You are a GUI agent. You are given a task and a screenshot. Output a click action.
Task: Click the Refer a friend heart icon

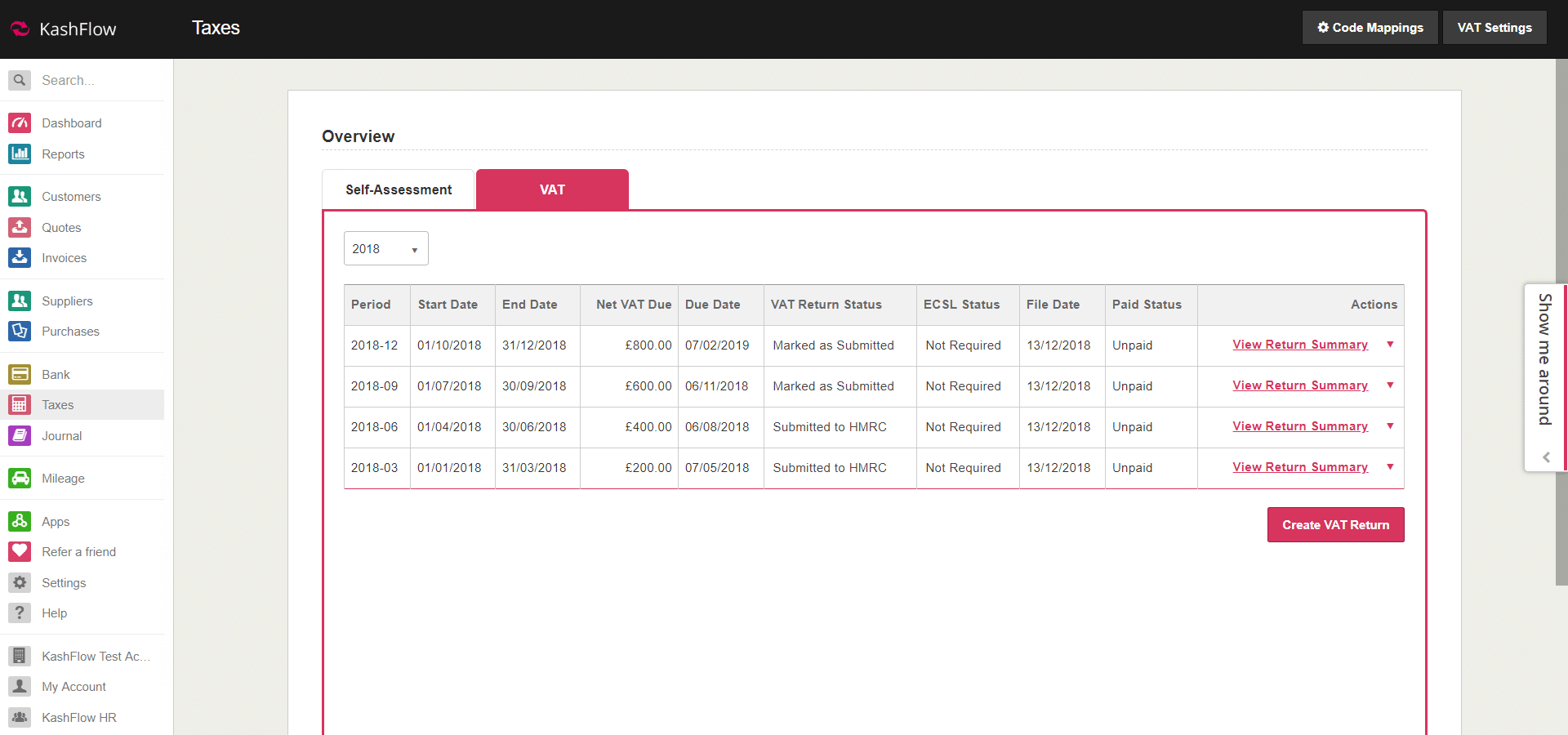tap(20, 552)
